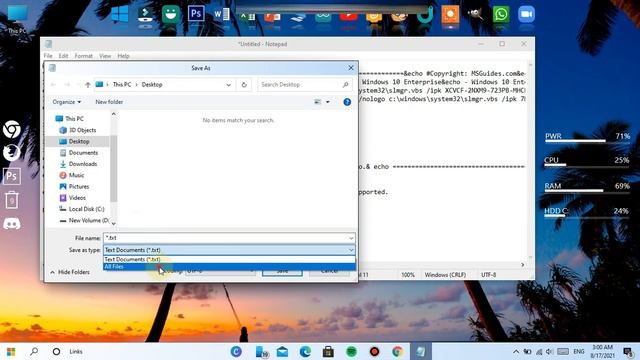Open the Music folder
This screenshot has width=640, height=360.
click(x=72, y=175)
